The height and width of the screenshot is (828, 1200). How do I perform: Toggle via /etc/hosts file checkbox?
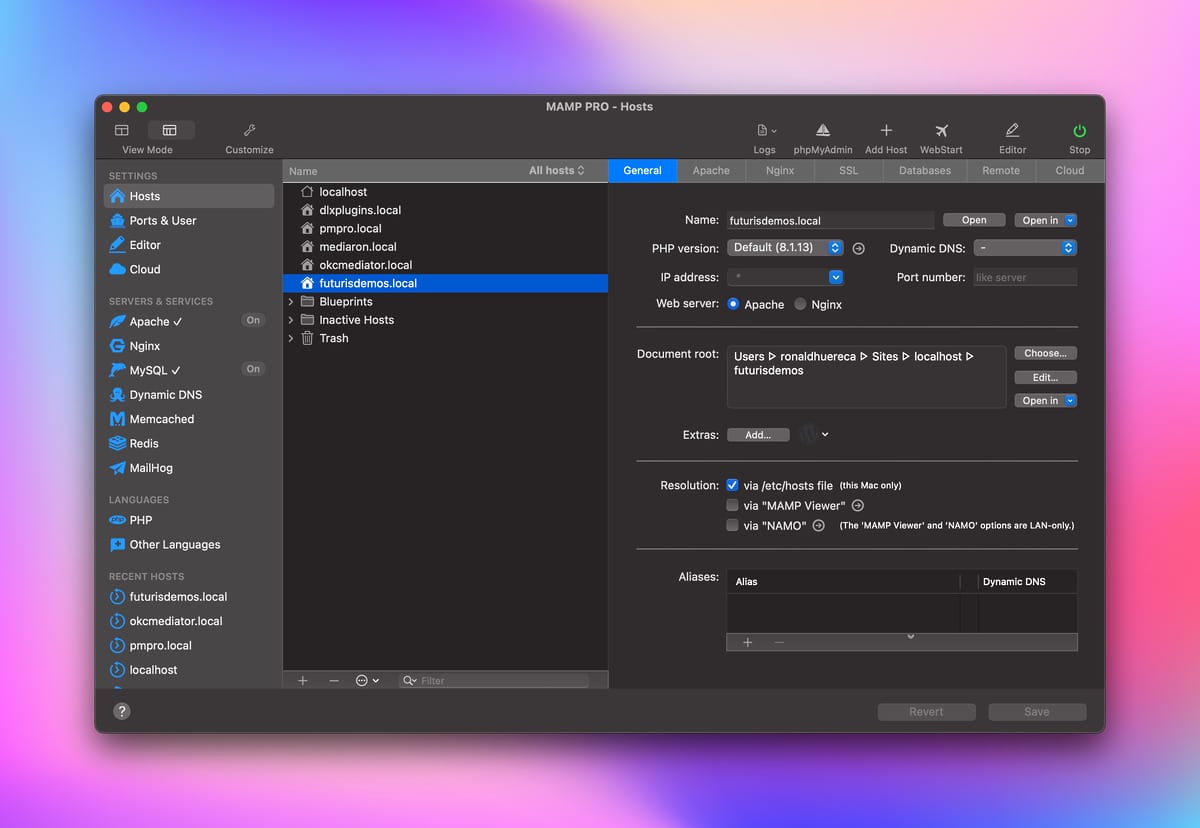(x=733, y=485)
